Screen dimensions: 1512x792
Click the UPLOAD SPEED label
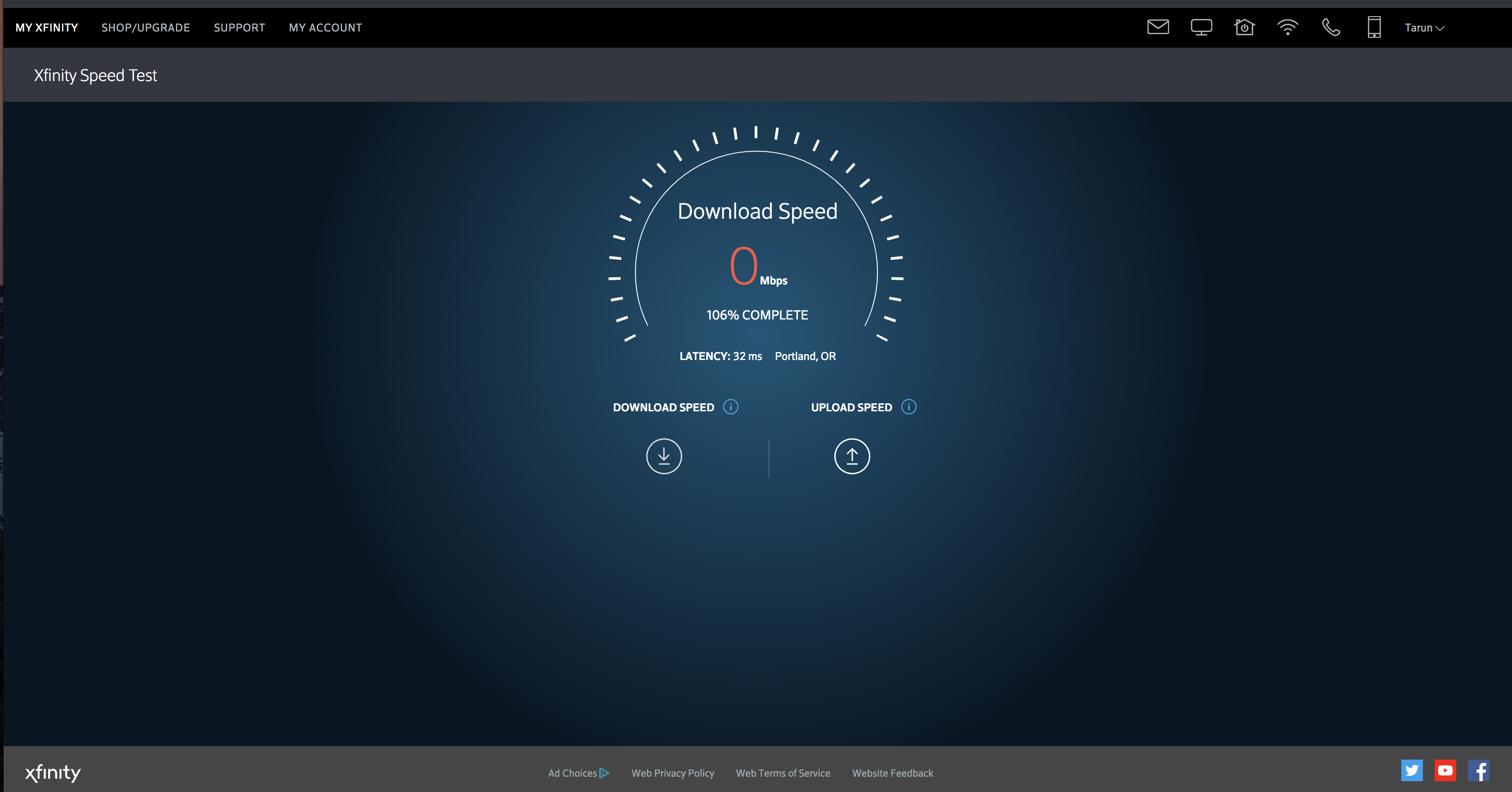[x=851, y=407]
